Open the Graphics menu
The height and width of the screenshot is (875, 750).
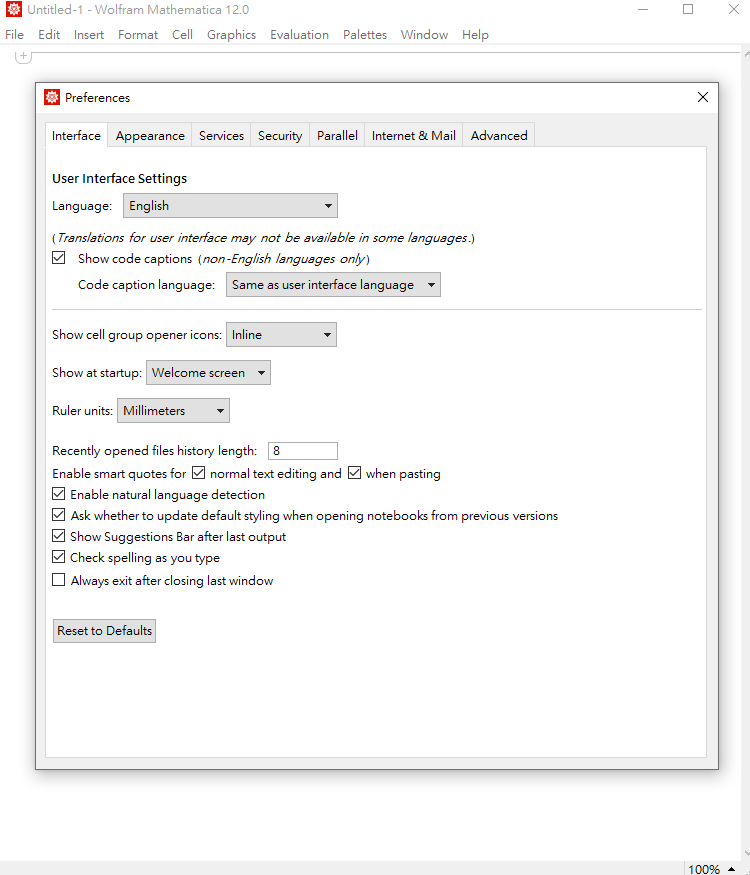(232, 35)
